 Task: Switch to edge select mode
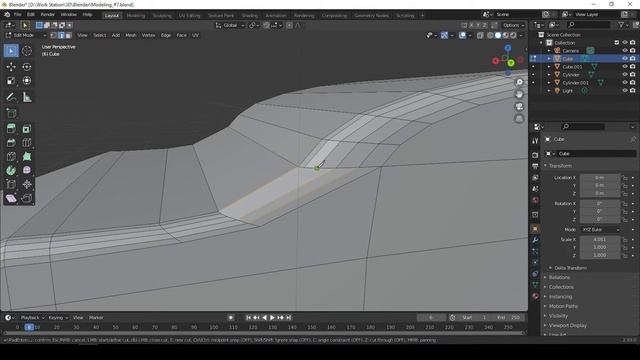pos(61,36)
